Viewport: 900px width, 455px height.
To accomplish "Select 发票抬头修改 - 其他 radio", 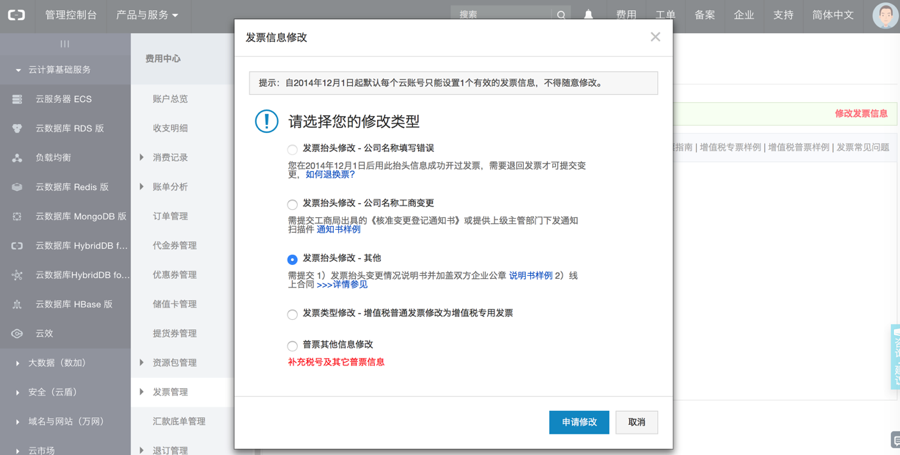I will click(x=292, y=260).
